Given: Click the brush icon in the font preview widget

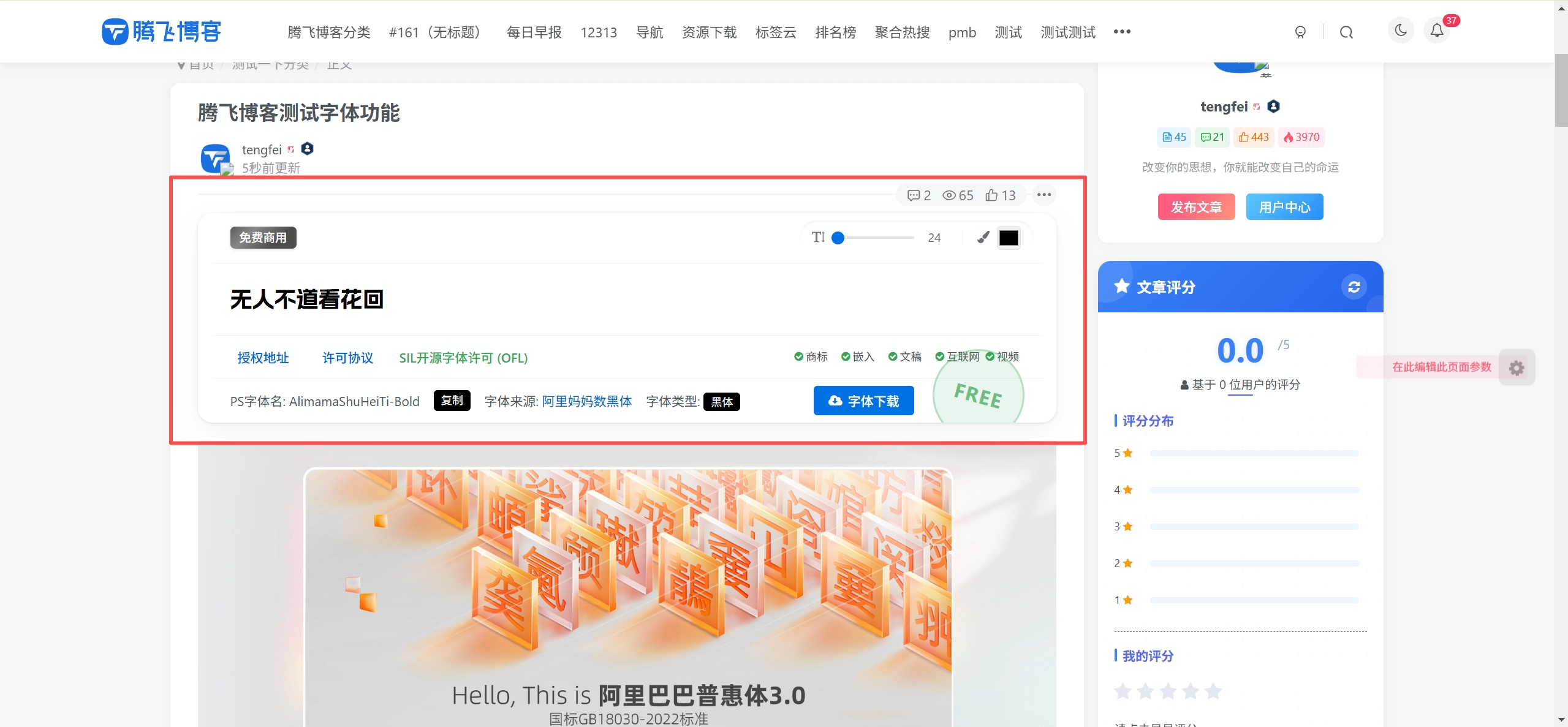Looking at the screenshot, I should 982,238.
